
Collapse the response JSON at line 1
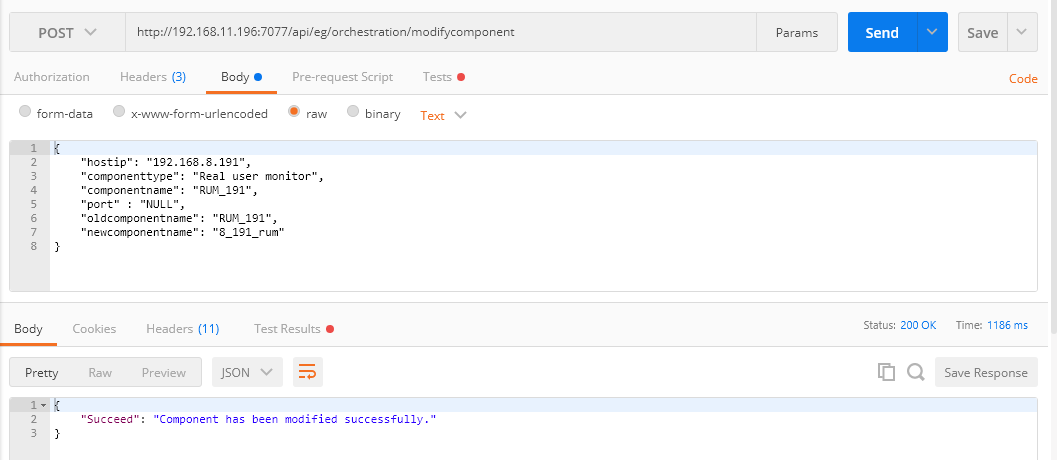click(45, 405)
